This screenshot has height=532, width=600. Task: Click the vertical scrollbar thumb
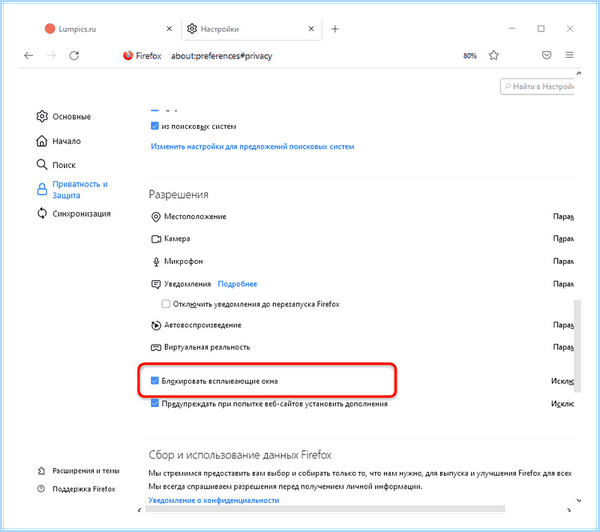coord(577,346)
